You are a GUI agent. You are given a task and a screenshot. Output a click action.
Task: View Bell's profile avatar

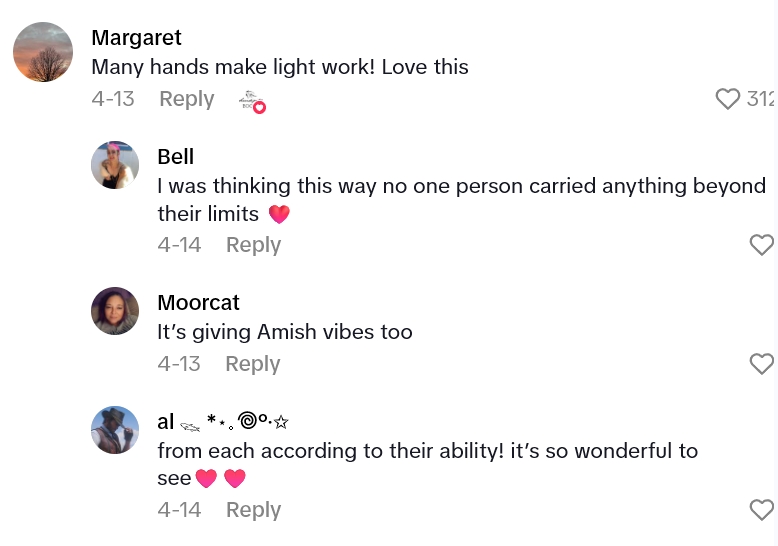pos(115,165)
